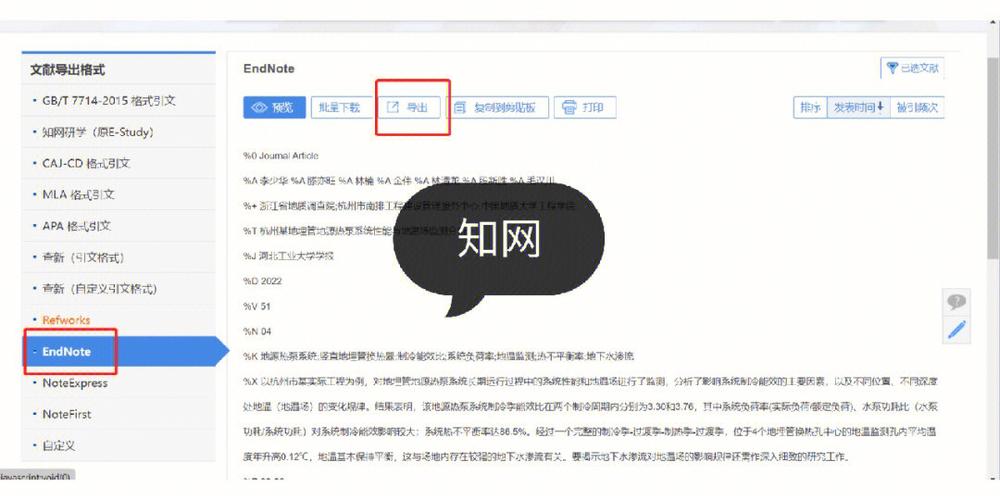The height and width of the screenshot is (500, 1000).
Task: Open the gray chat bubble feedback icon
Action: coord(956,302)
